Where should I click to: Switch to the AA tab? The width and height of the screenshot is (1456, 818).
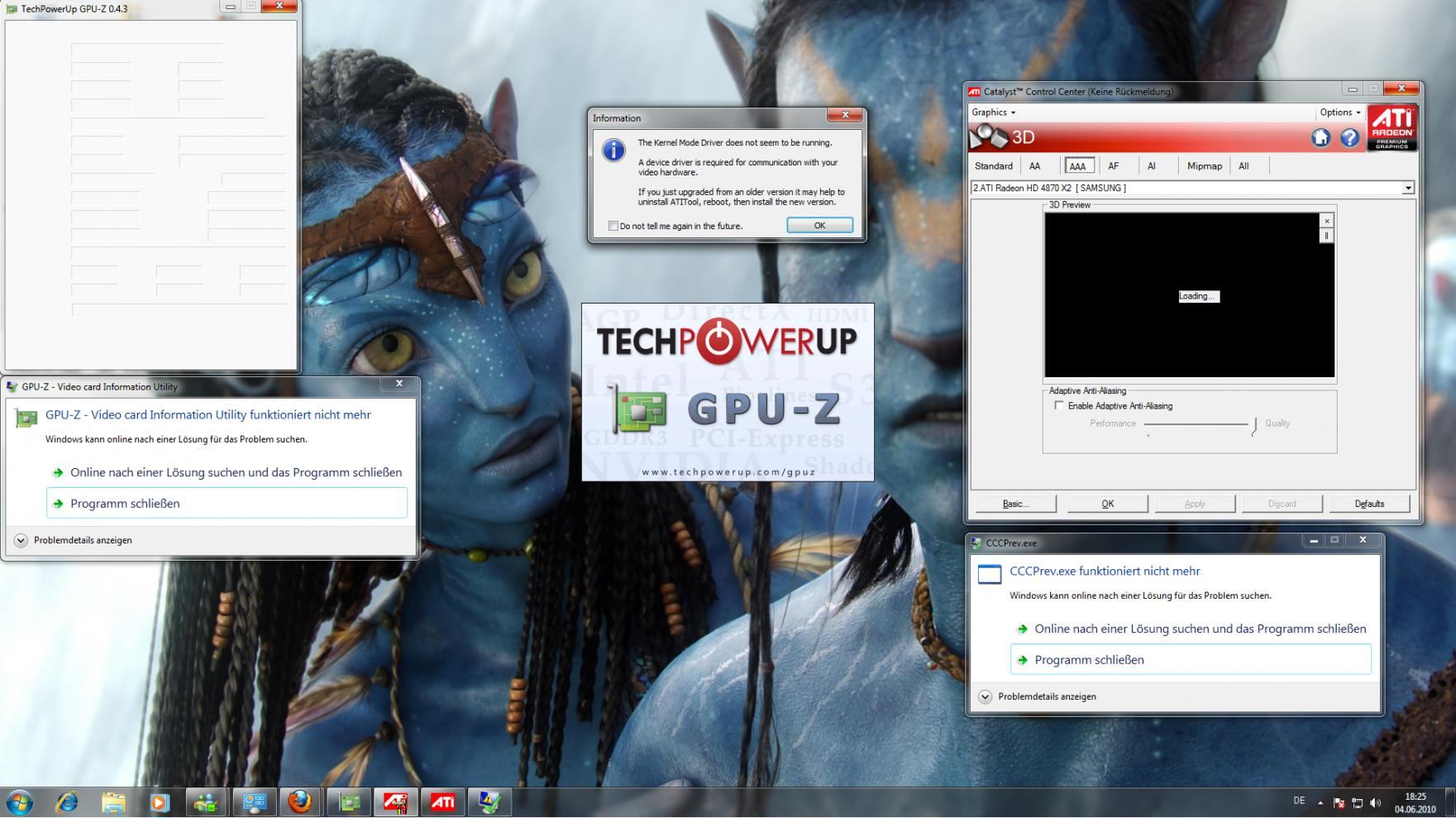1034,166
